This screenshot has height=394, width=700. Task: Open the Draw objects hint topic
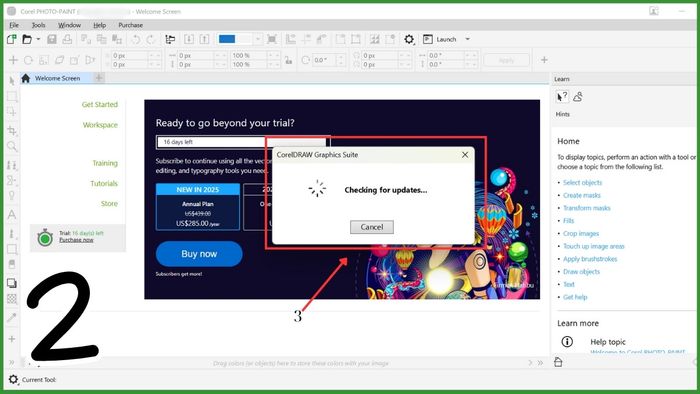tap(581, 271)
